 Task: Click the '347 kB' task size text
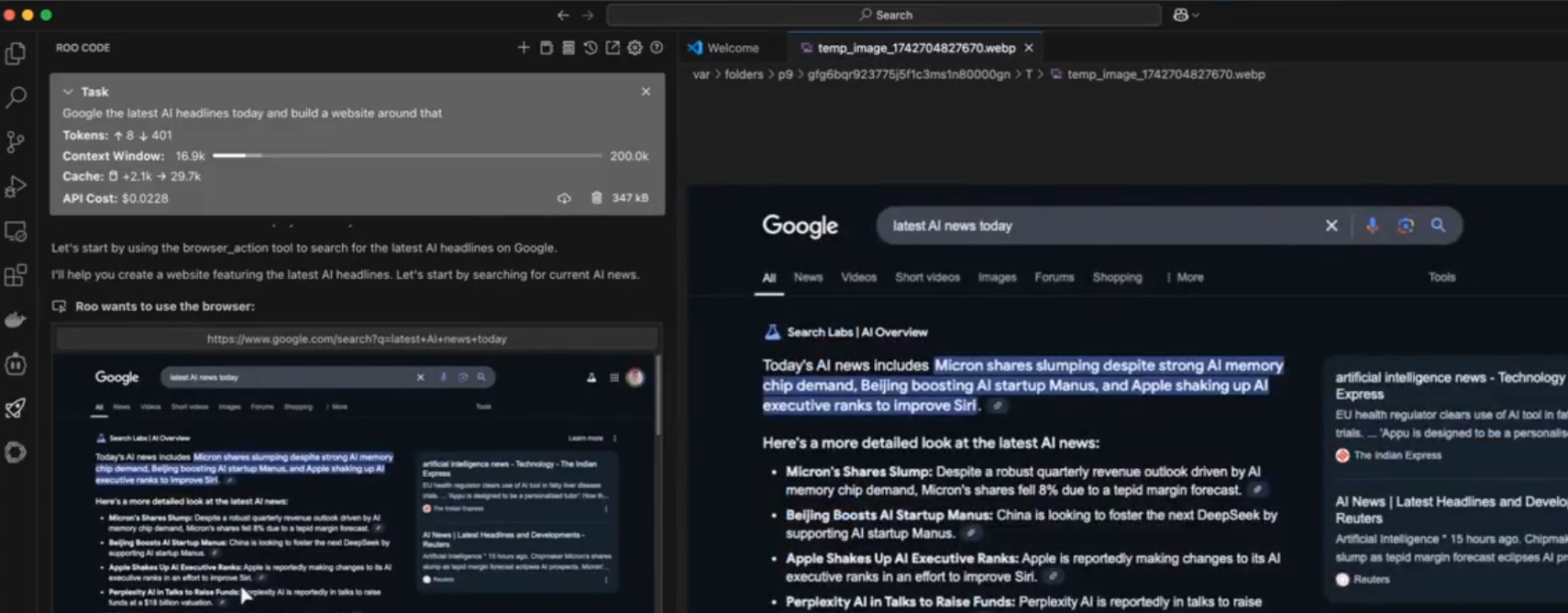coord(630,198)
